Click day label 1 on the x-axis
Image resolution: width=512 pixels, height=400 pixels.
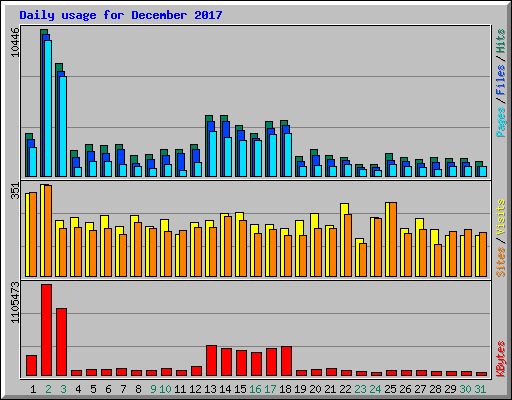(x=33, y=389)
